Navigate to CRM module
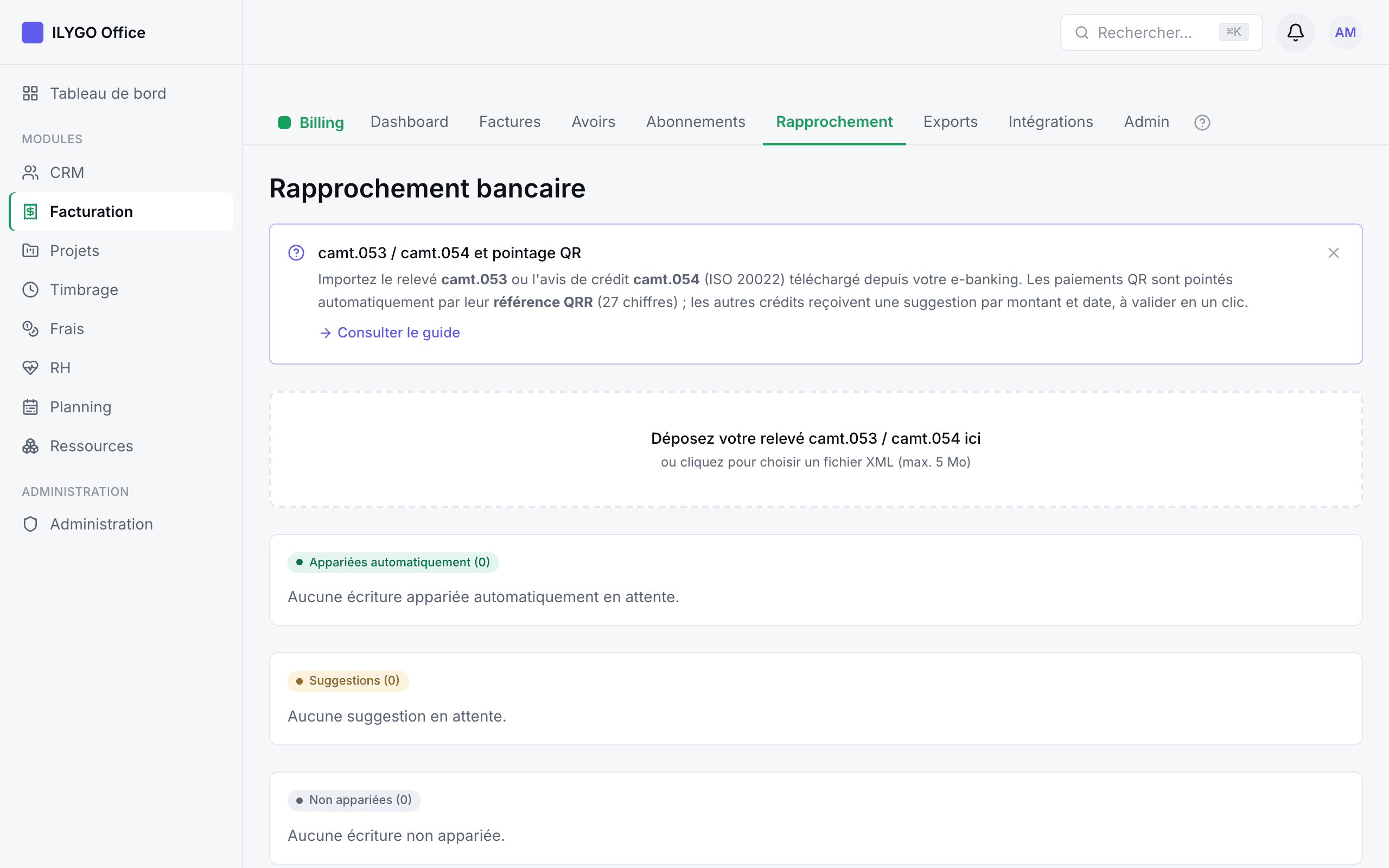The image size is (1389, 868). pos(121,173)
